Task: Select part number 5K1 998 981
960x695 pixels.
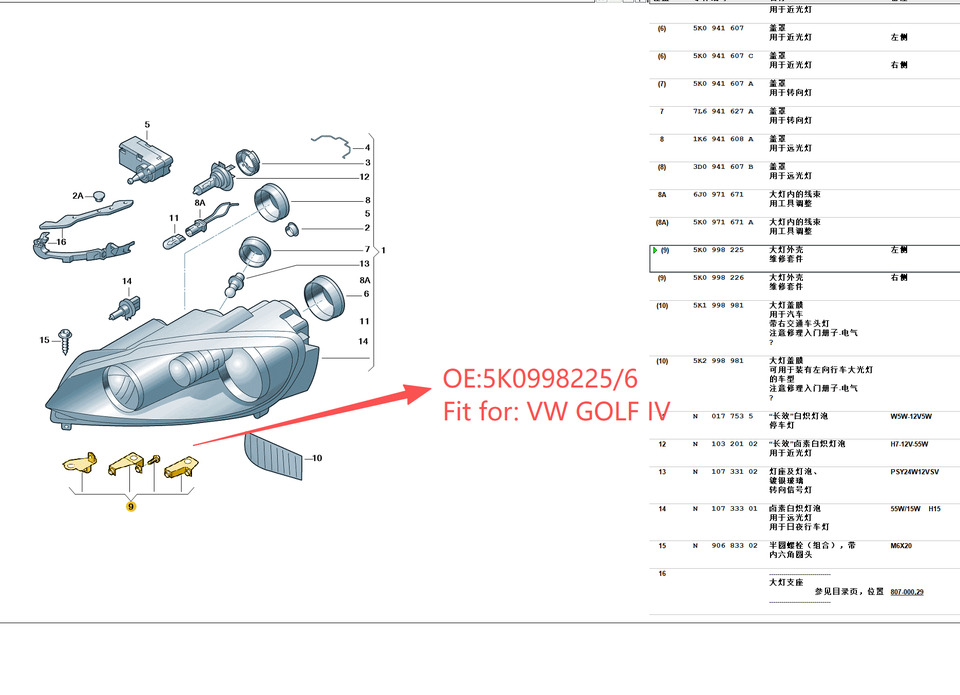Action: 718,305
